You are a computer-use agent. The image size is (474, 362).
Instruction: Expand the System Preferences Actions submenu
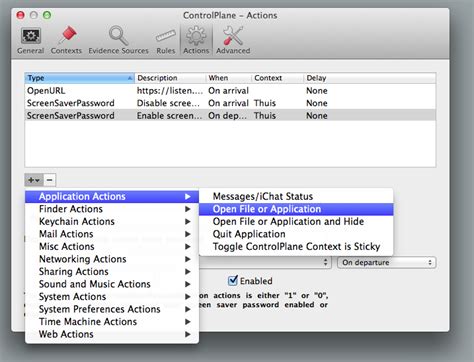112,309
